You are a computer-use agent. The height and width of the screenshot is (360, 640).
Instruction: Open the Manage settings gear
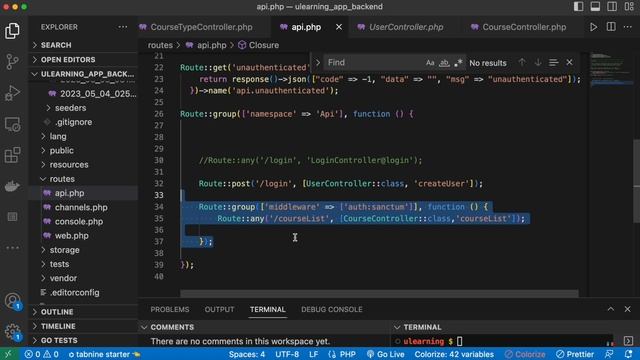12,331
